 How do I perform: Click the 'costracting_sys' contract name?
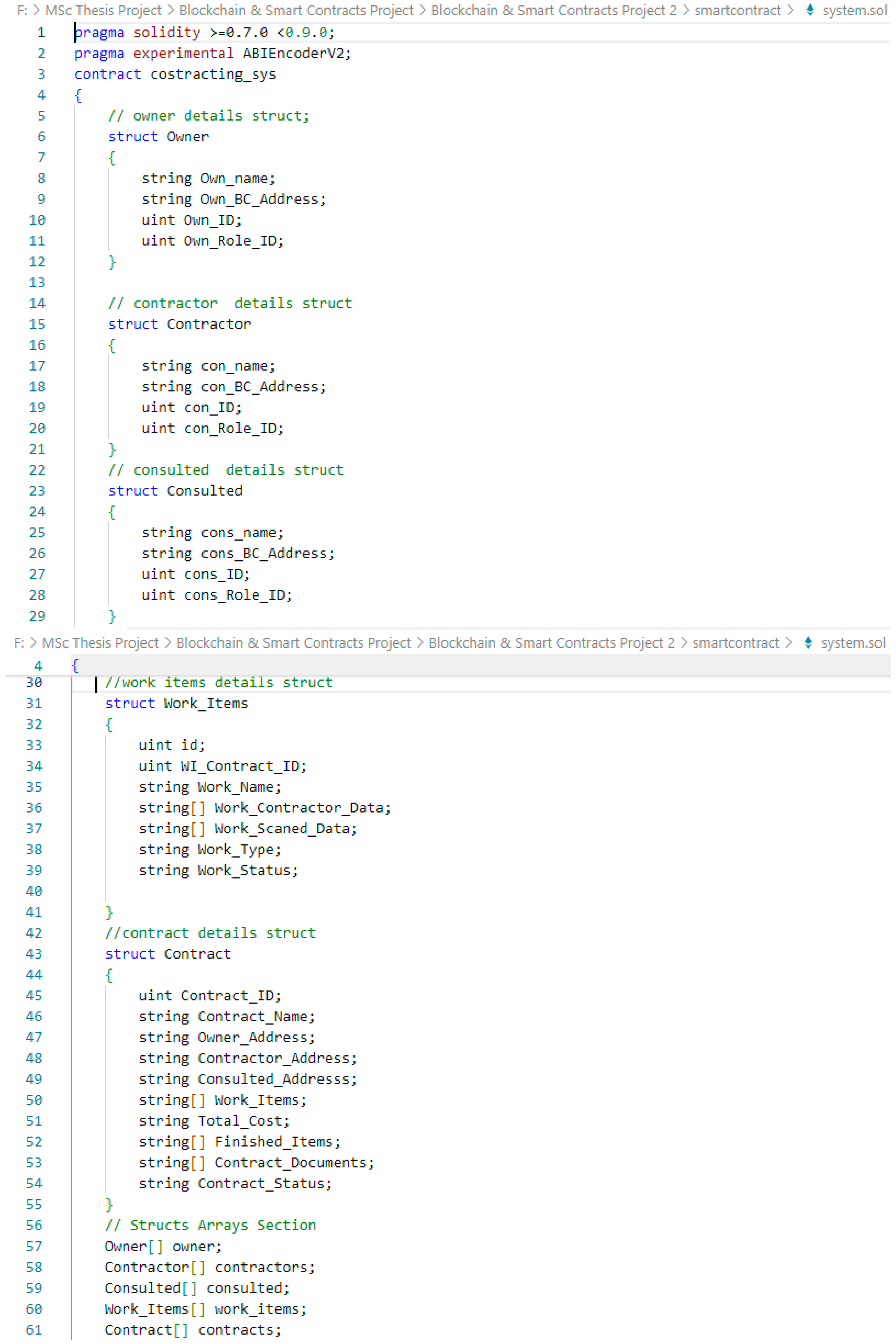point(213,74)
